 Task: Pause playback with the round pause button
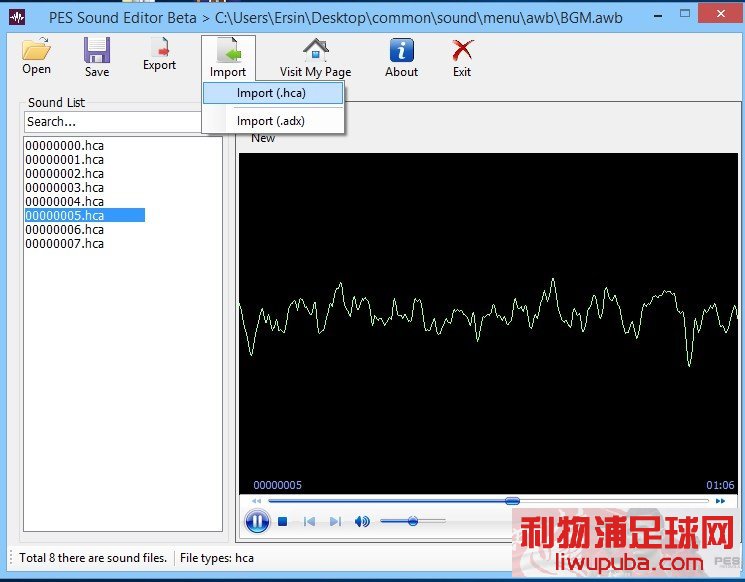[x=257, y=522]
